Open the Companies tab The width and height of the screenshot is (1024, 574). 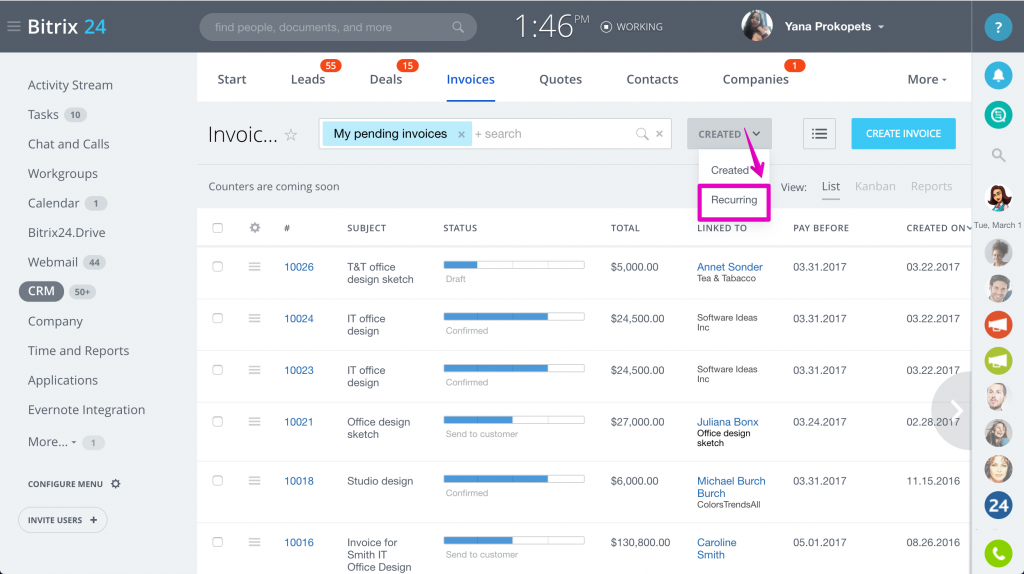coord(755,79)
